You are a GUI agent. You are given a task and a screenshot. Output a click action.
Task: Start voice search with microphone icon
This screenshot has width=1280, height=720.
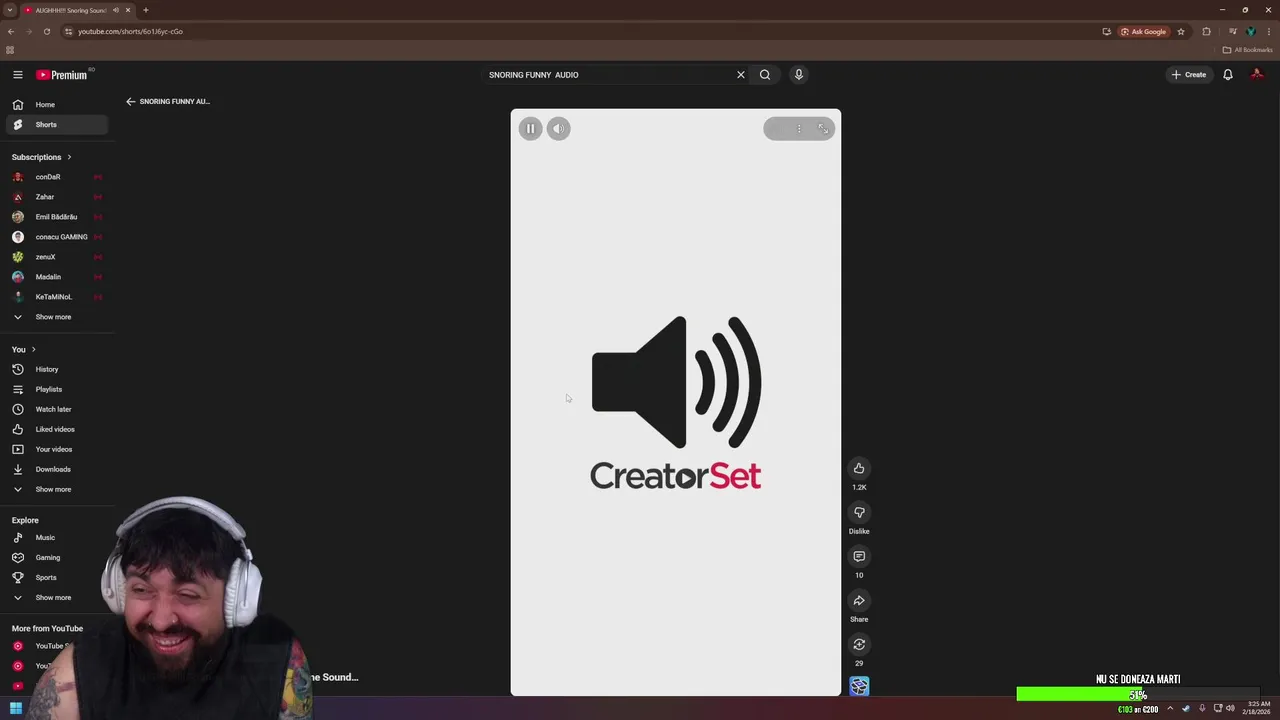click(799, 75)
